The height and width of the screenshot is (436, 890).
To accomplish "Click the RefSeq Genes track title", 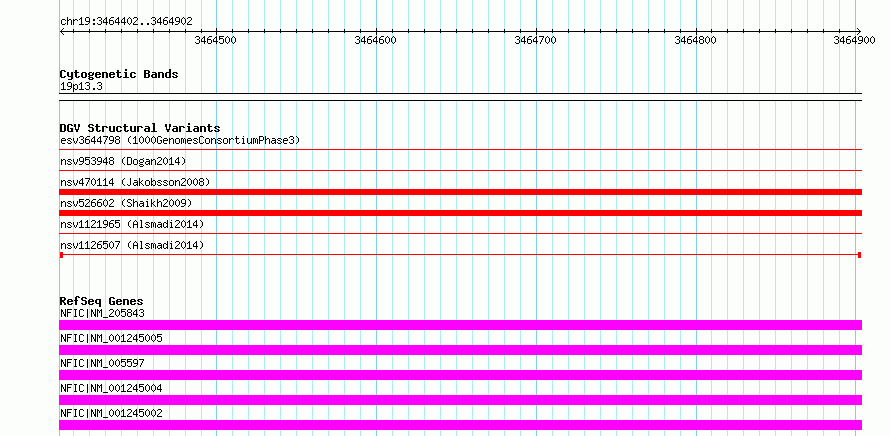I will (x=102, y=301).
